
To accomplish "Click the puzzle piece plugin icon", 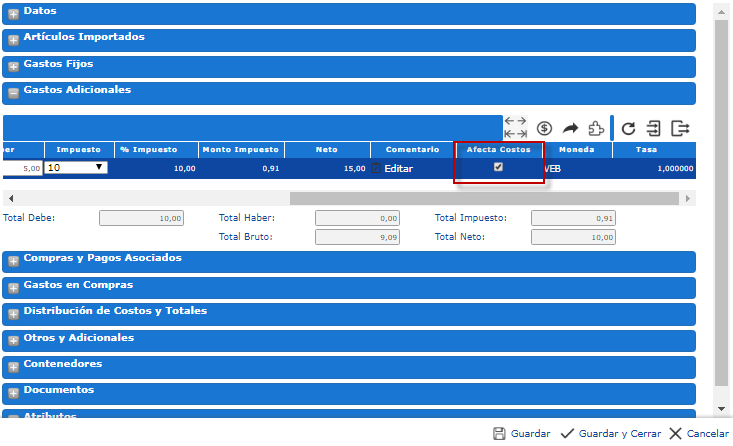I will tap(596, 128).
